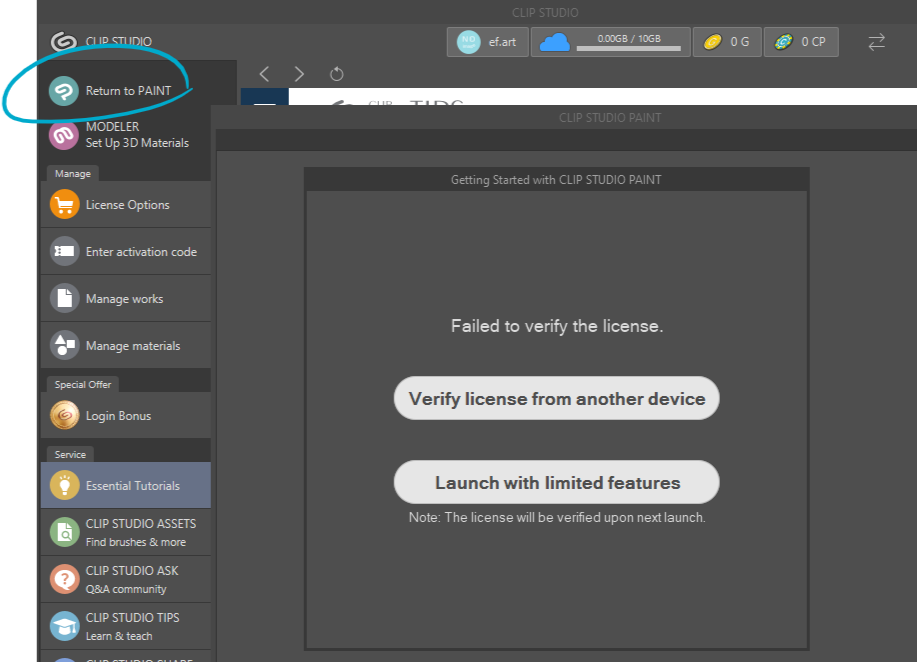The height and width of the screenshot is (662, 917).
Task: Select the License Options menu label
Action: (127, 205)
